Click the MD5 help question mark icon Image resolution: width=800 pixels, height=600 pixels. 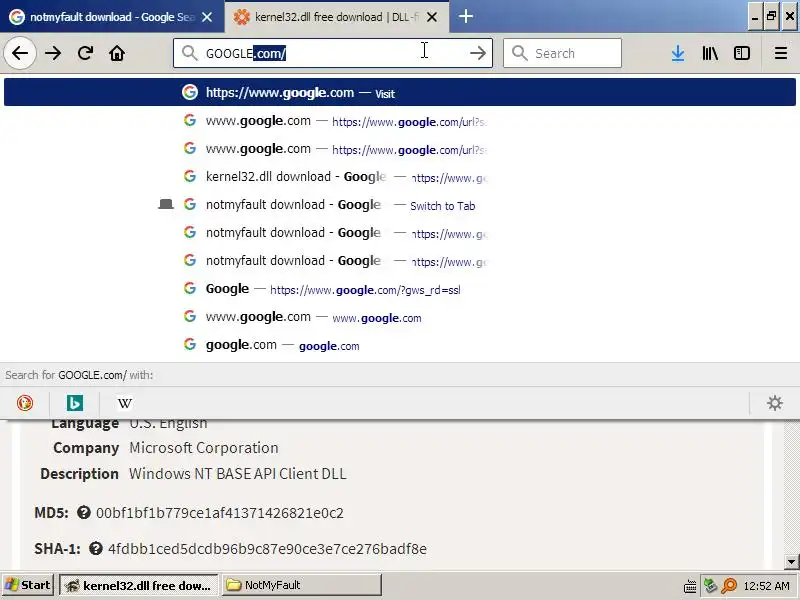coord(84,512)
